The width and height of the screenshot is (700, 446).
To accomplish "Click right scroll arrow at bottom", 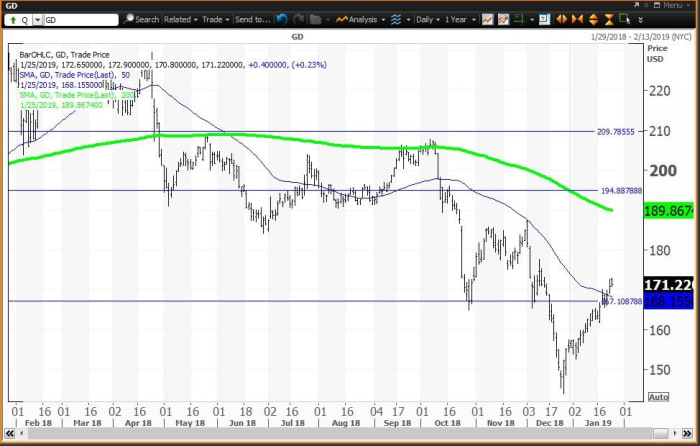I will click(675, 433).
